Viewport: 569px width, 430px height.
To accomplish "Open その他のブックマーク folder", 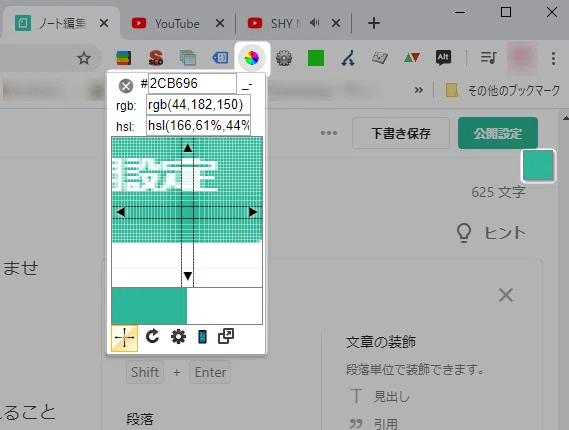I will click(x=503, y=90).
